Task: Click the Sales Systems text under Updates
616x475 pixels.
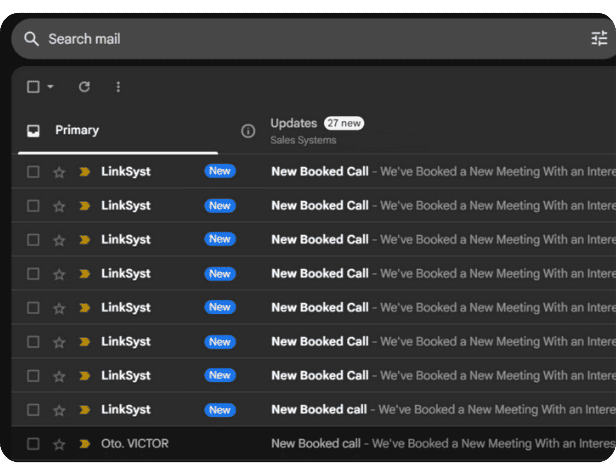Action: click(303, 140)
